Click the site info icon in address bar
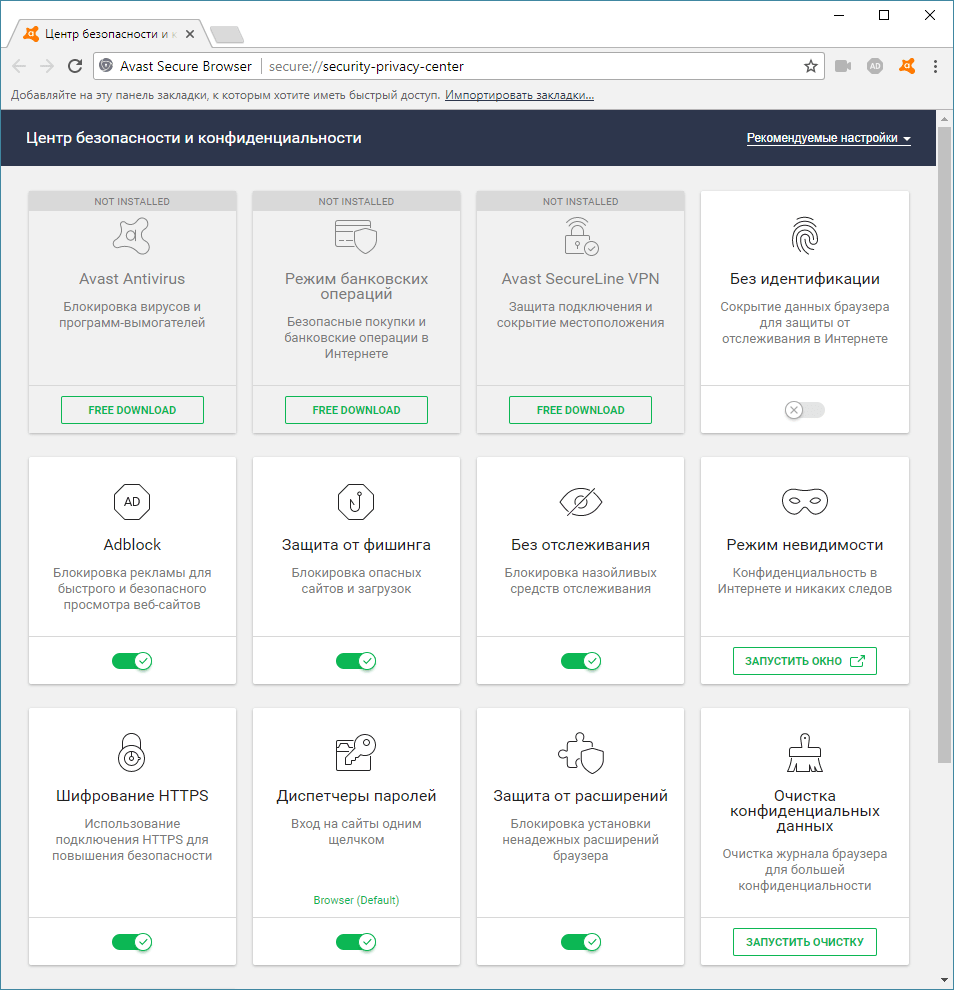Screen dimensions: 954x990 [106, 66]
